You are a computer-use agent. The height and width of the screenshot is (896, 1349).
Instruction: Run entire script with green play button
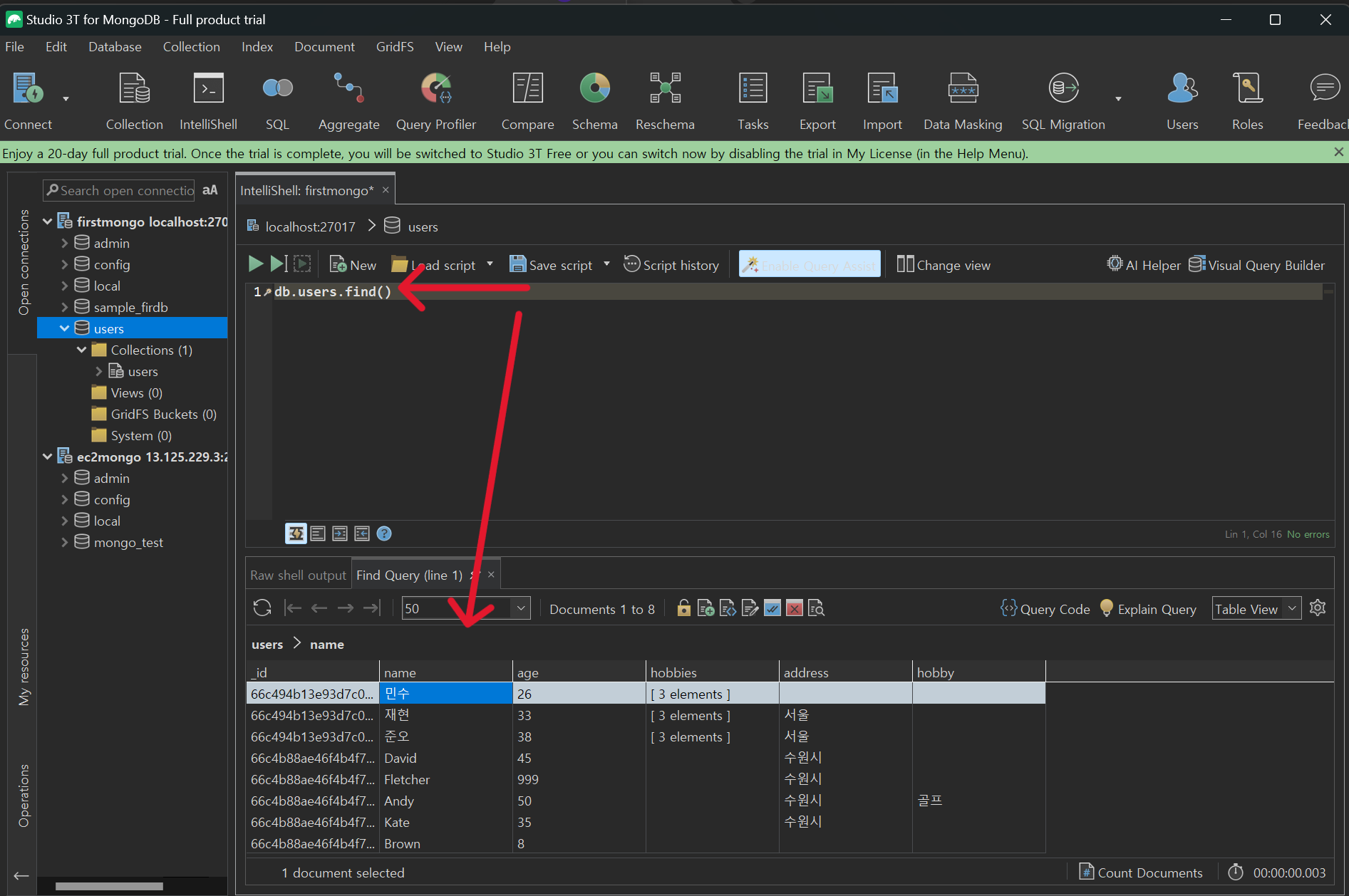(x=255, y=264)
